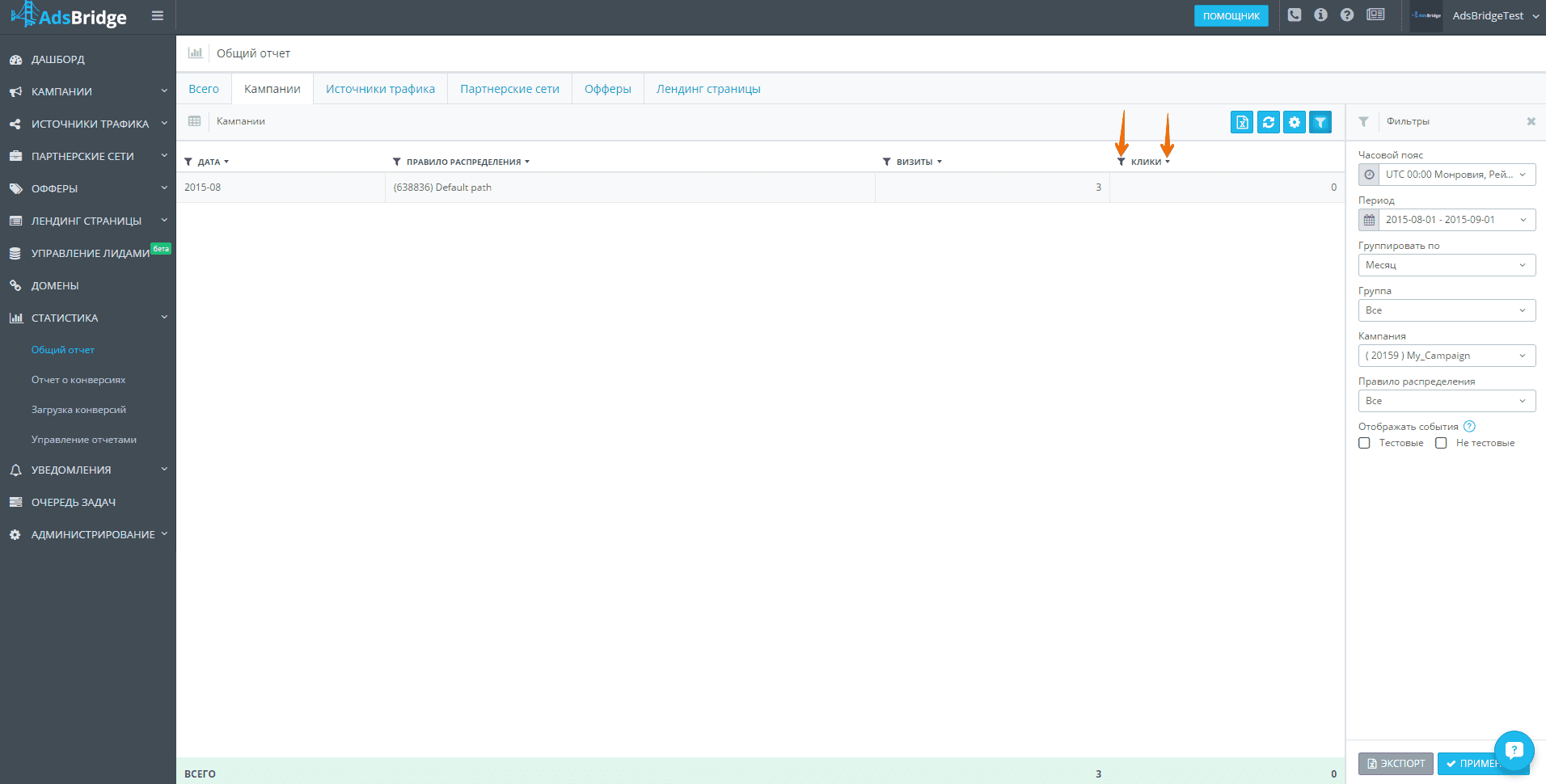The height and width of the screenshot is (784, 1546).
Task: Click the question mark help icon in header
Action: coord(1346,15)
